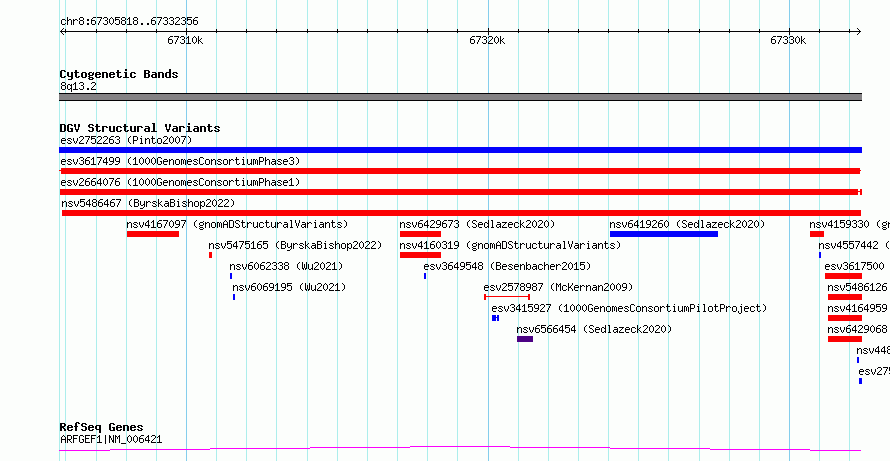Image resolution: width=890 pixels, height=461 pixels.
Task: Click the small red nsv5475165 variant mark
Action: coord(211,255)
